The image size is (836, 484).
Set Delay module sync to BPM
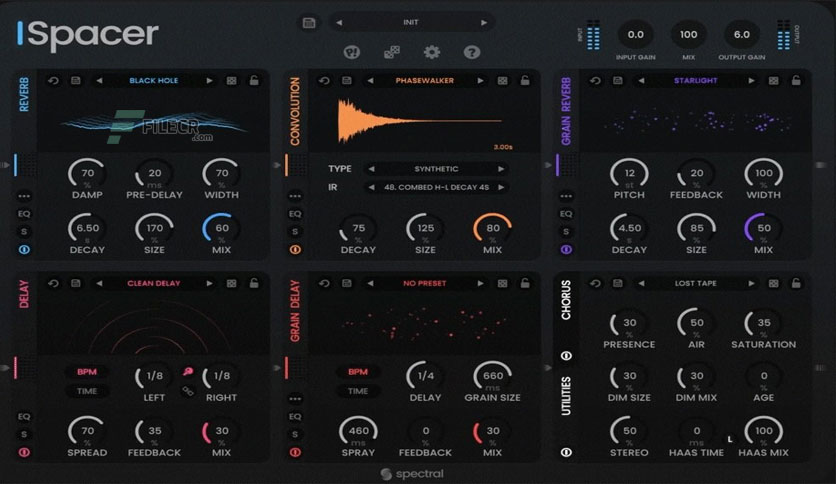86,372
